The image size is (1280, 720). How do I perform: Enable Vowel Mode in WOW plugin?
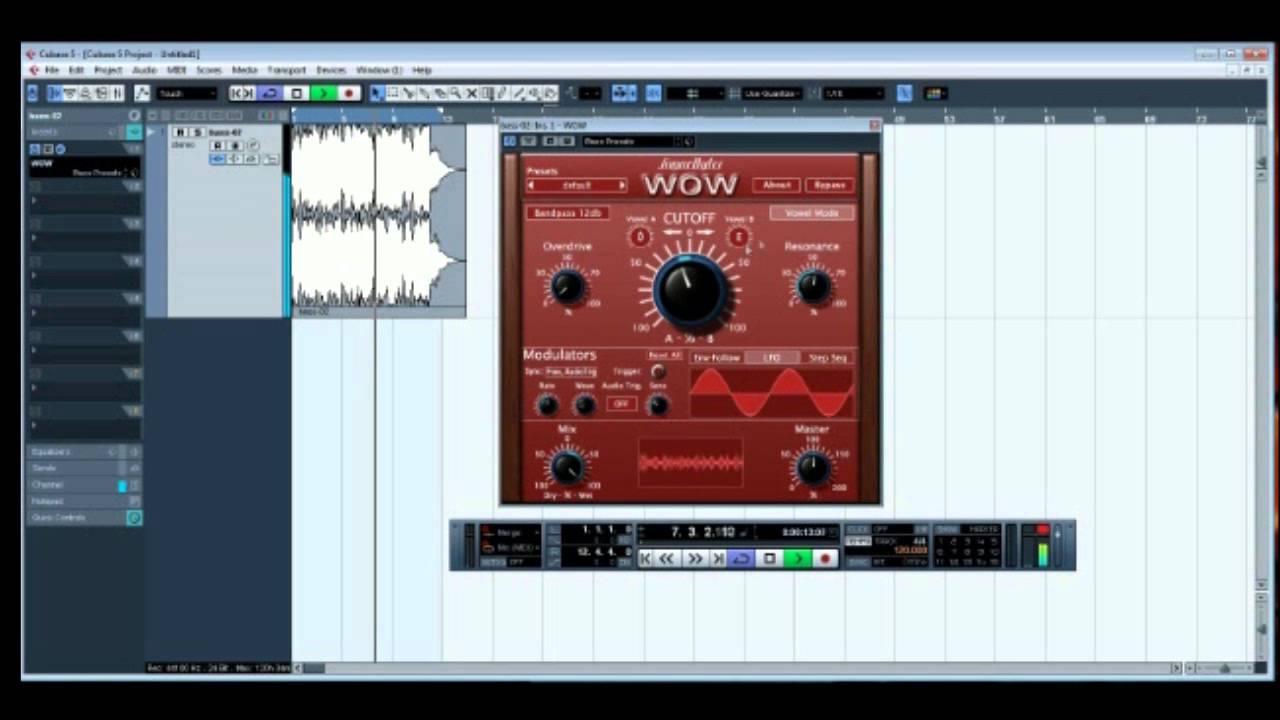click(x=812, y=213)
